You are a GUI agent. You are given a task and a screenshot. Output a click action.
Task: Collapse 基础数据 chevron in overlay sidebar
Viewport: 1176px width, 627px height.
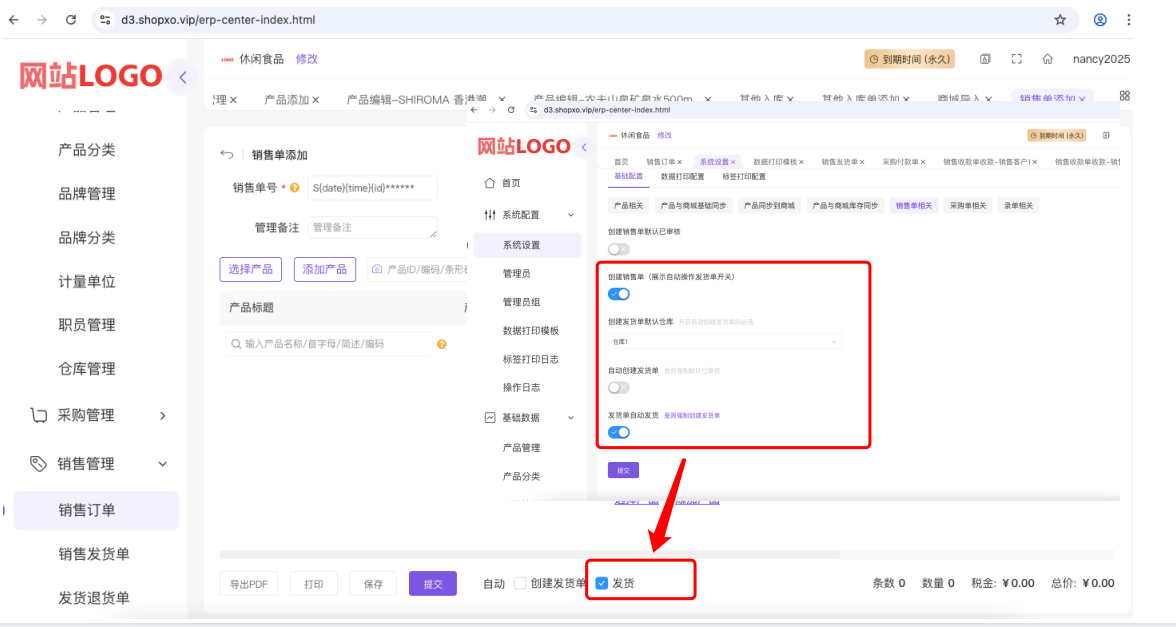pyautogui.click(x=571, y=418)
